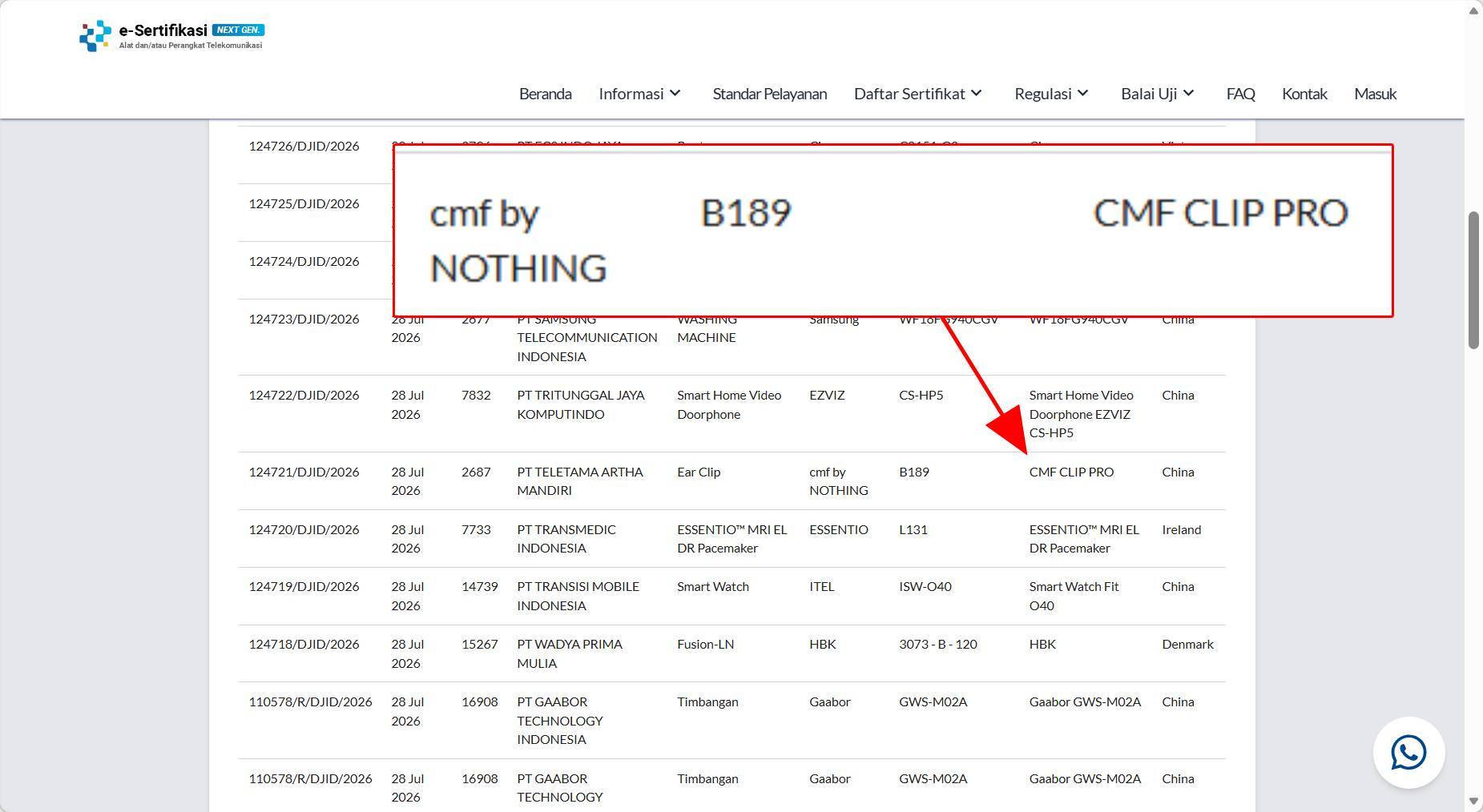Open the FAQ menu link
Image resolution: width=1483 pixels, height=812 pixels.
(x=1240, y=94)
